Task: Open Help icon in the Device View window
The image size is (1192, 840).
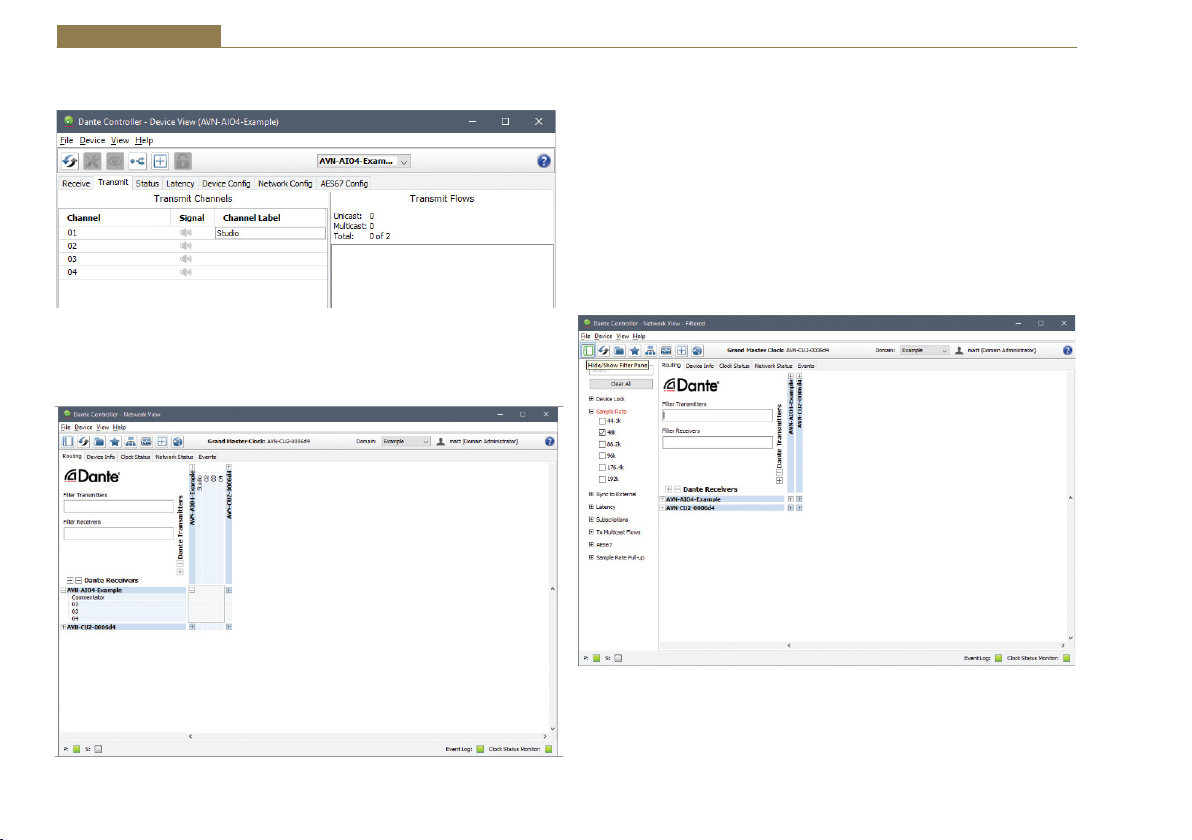Action: click(544, 161)
